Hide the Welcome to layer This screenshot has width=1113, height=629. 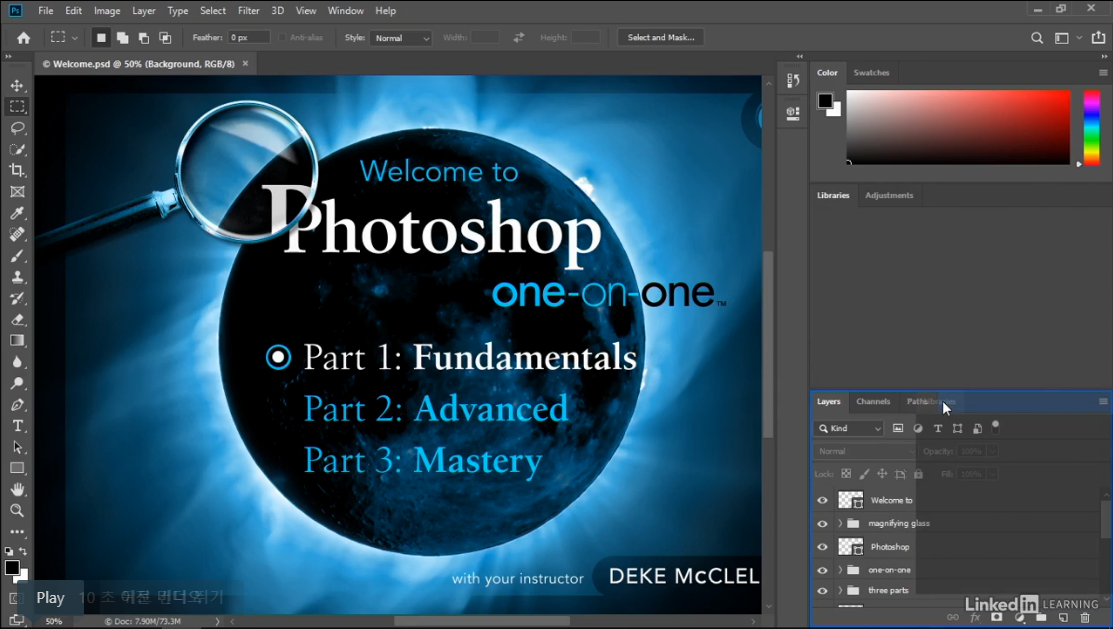click(823, 501)
